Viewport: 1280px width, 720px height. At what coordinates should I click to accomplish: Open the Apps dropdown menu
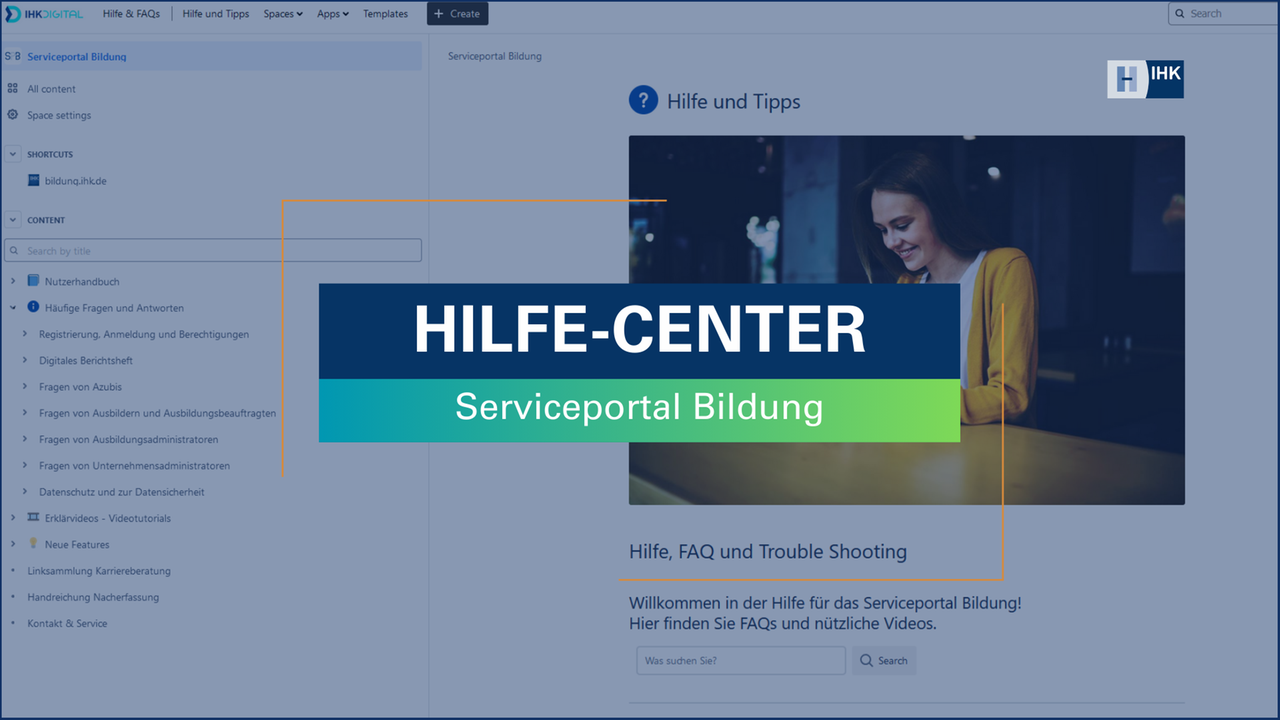point(333,14)
